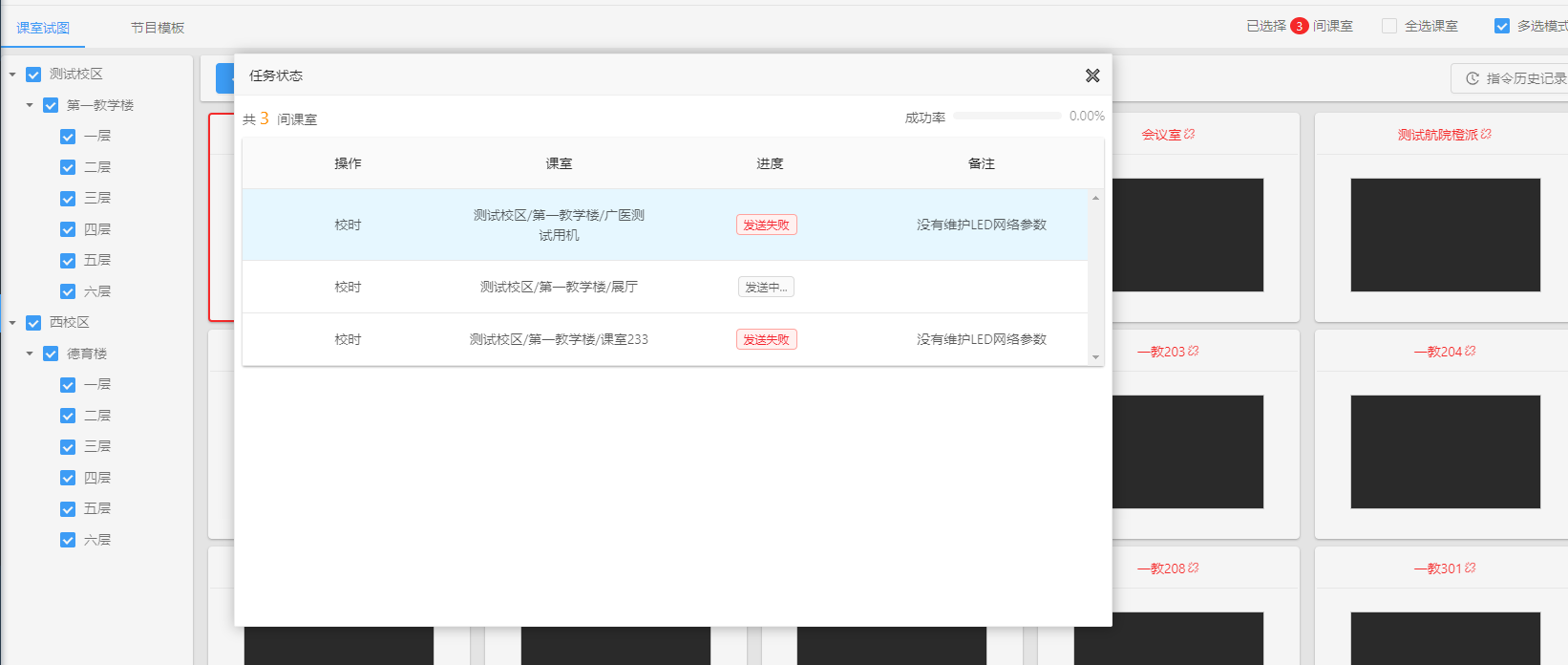Select the 测试航院橙派 classroom thumbnail

point(1445,235)
